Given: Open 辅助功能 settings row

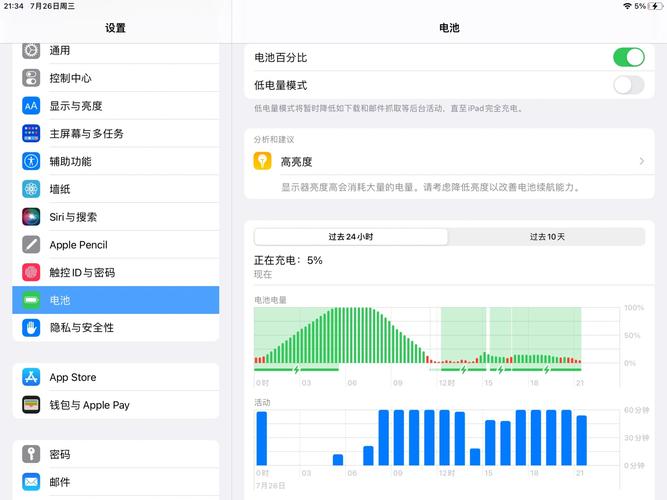Looking at the screenshot, I should click(x=116, y=161).
